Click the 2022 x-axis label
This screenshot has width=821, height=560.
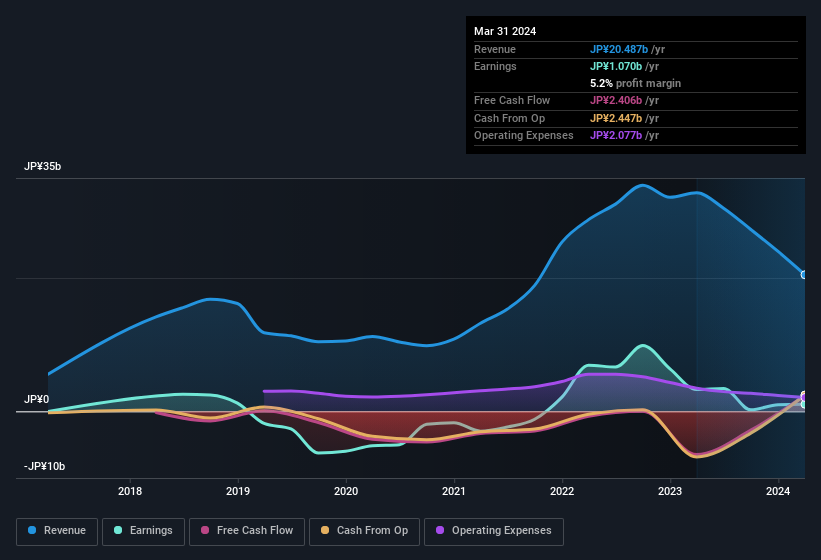click(x=562, y=491)
